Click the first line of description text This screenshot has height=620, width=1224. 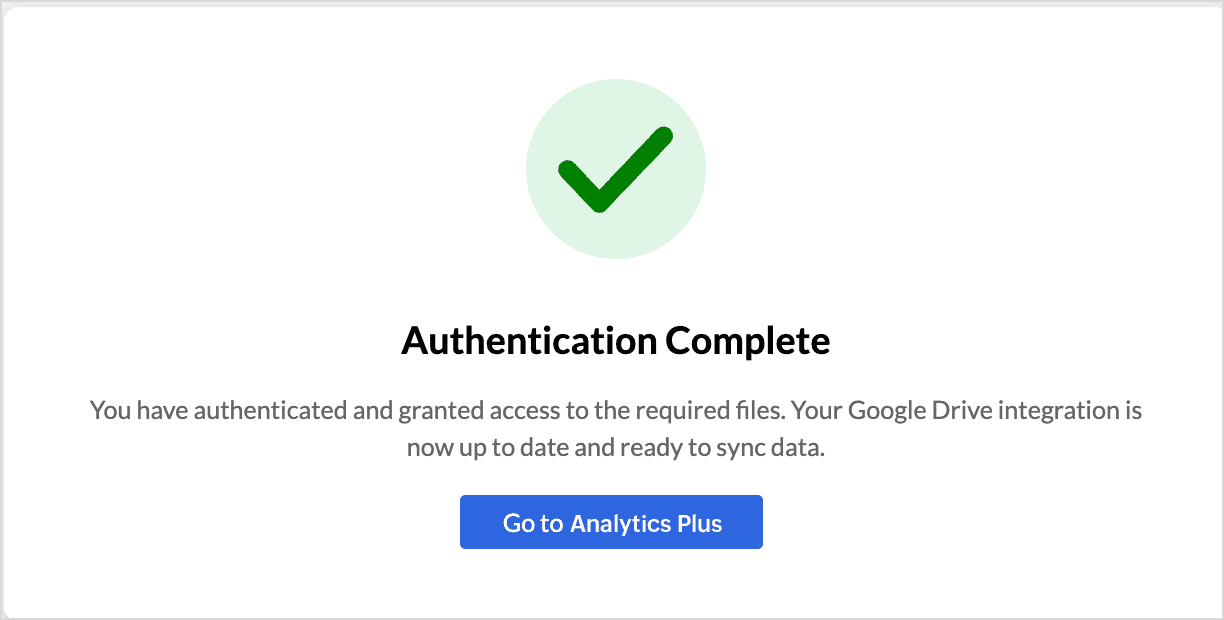615,410
